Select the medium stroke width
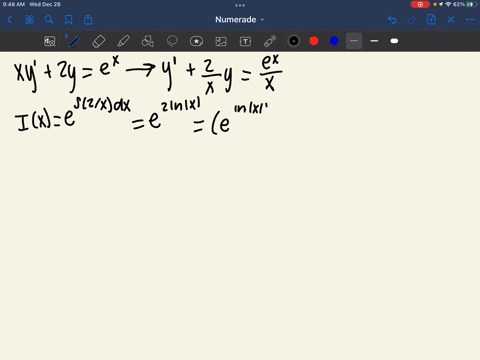Image resolution: width=480 pixels, height=360 pixels. (374, 41)
